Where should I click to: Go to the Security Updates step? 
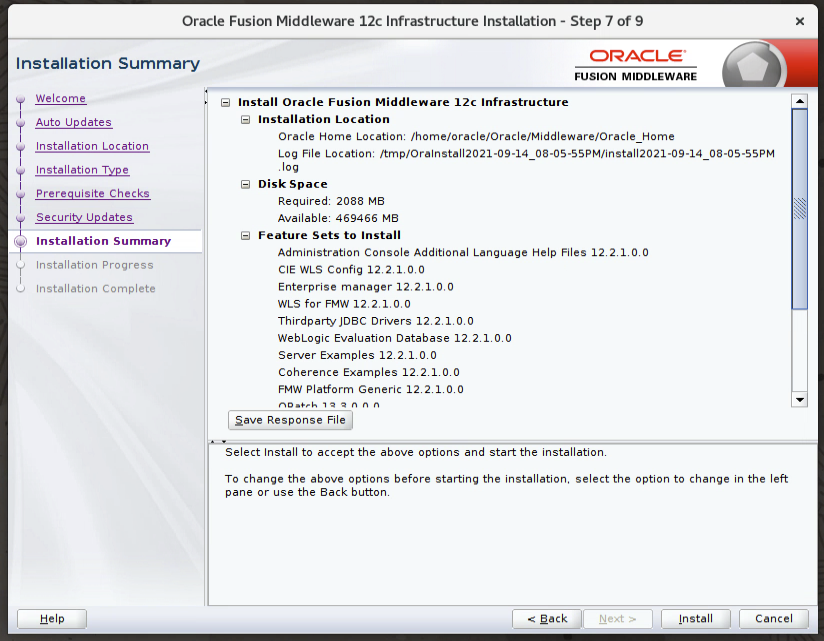point(84,217)
